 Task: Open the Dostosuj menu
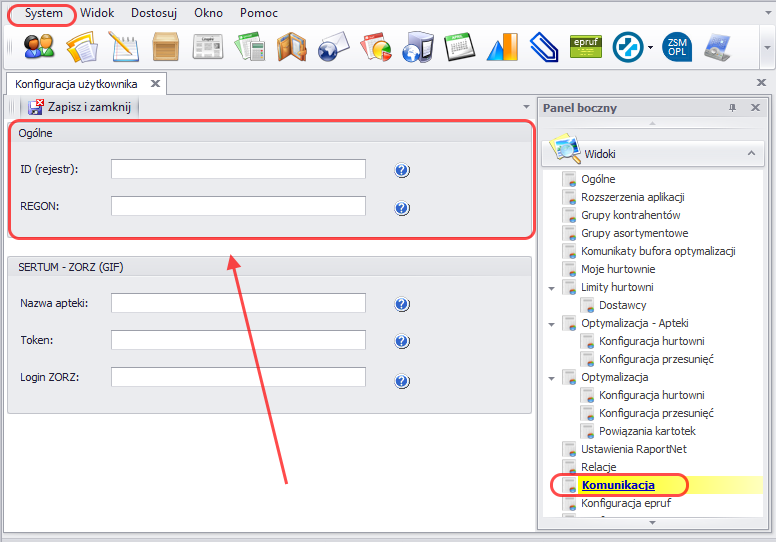153,13
